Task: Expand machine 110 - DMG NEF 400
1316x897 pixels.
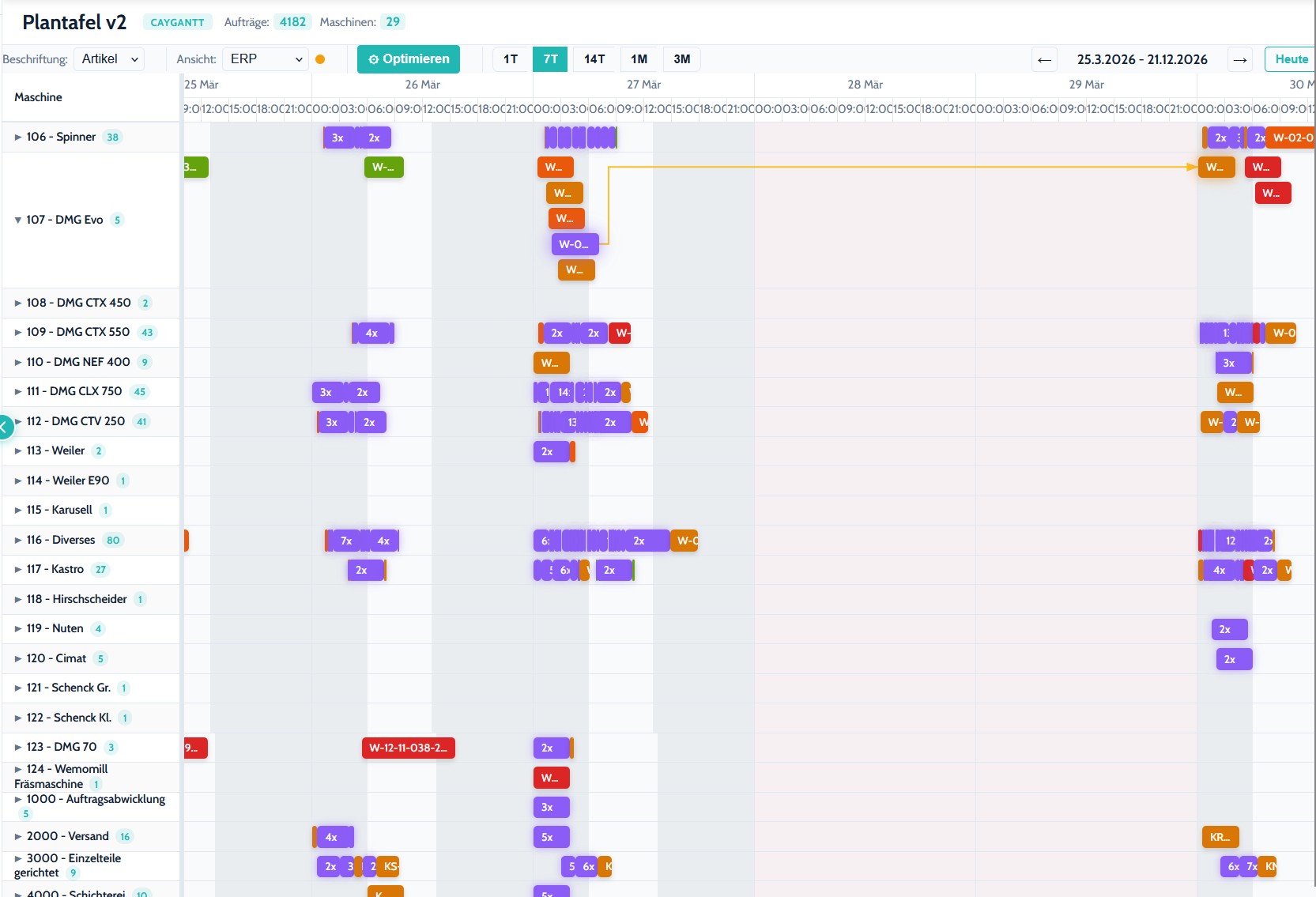Action: [x=18, y=362]
